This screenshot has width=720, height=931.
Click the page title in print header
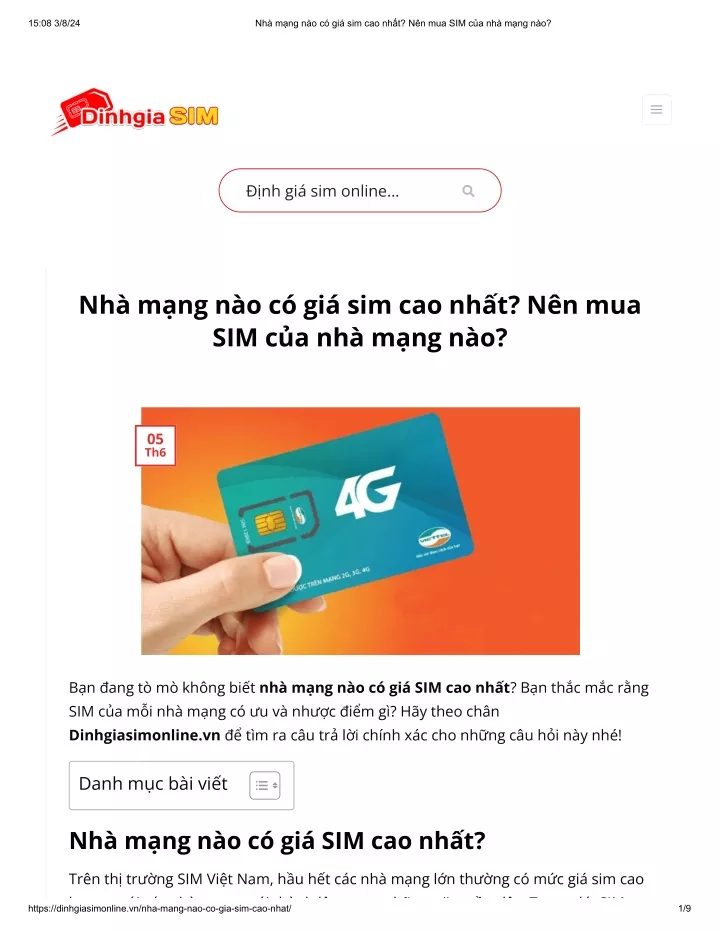click(x=403, y=23)
